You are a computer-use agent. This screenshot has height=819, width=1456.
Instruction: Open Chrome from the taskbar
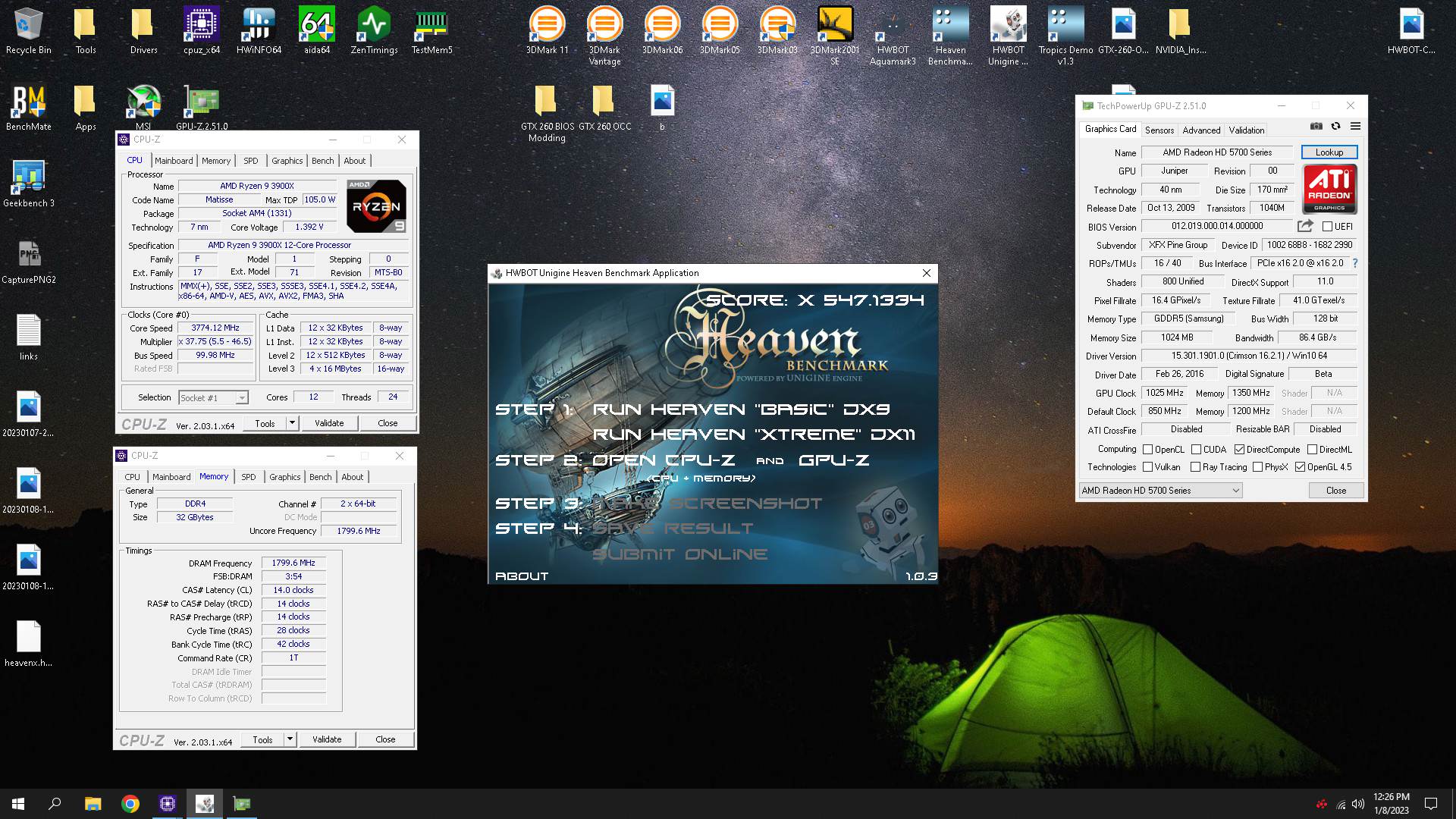130,804
